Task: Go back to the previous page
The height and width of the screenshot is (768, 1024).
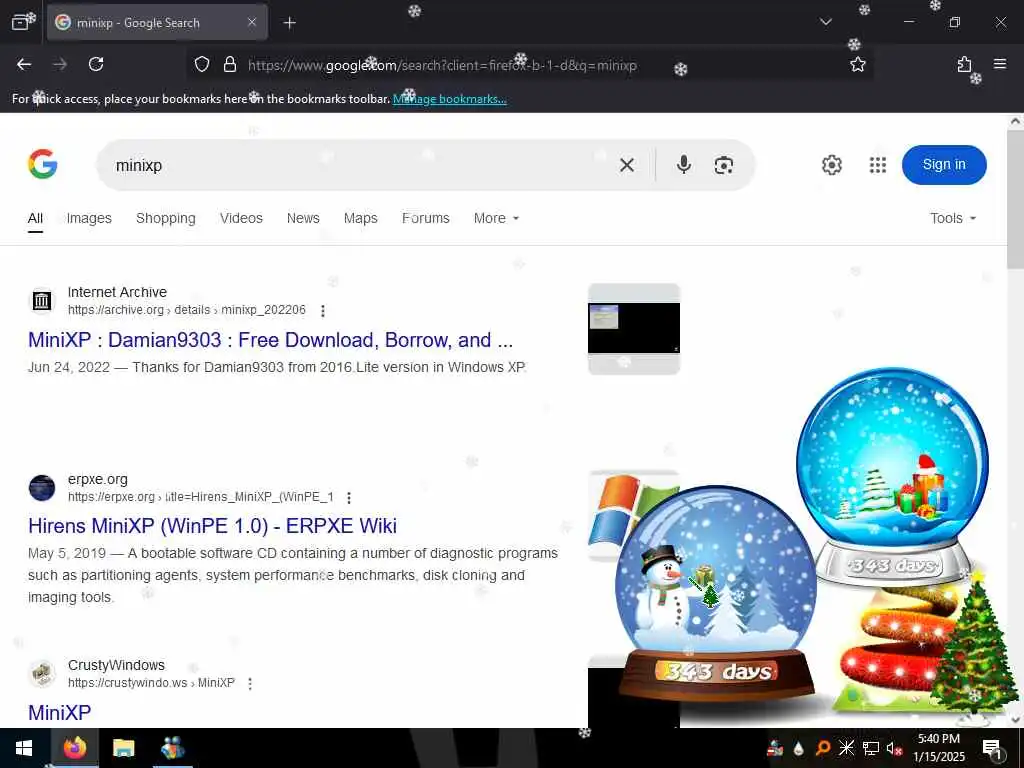Action: (24, 64)
